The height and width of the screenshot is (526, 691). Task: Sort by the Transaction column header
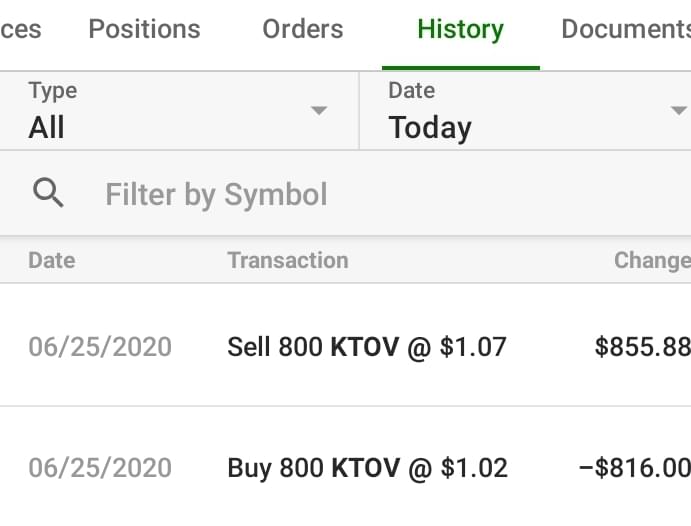coord(288,260)
